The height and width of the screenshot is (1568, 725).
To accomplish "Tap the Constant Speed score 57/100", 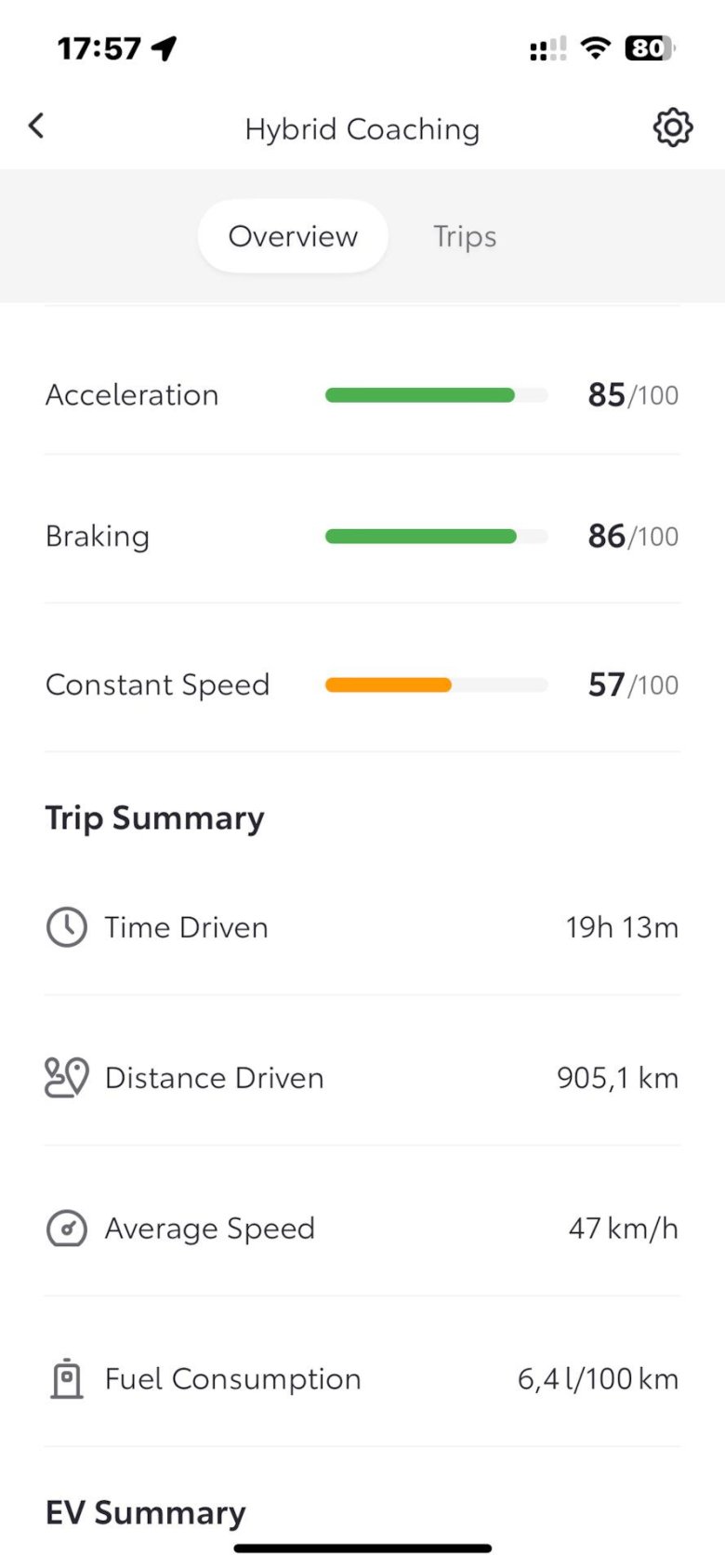I will (632, 685).
